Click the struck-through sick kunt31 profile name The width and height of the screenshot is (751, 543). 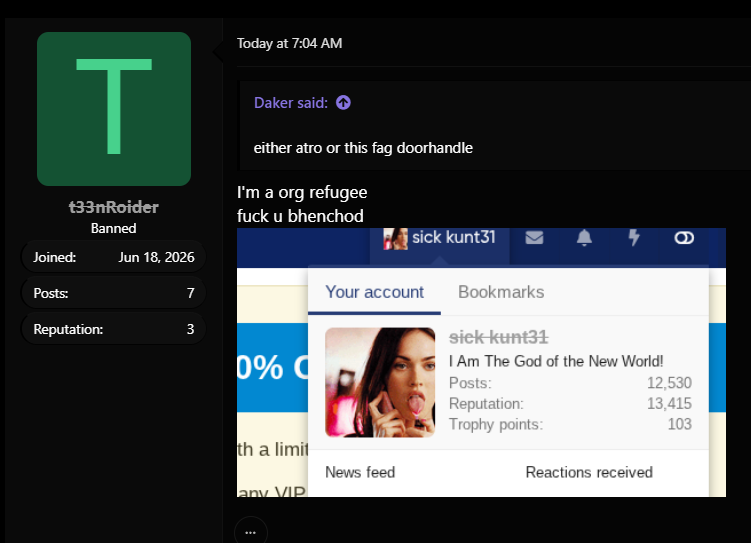[499, 337]
